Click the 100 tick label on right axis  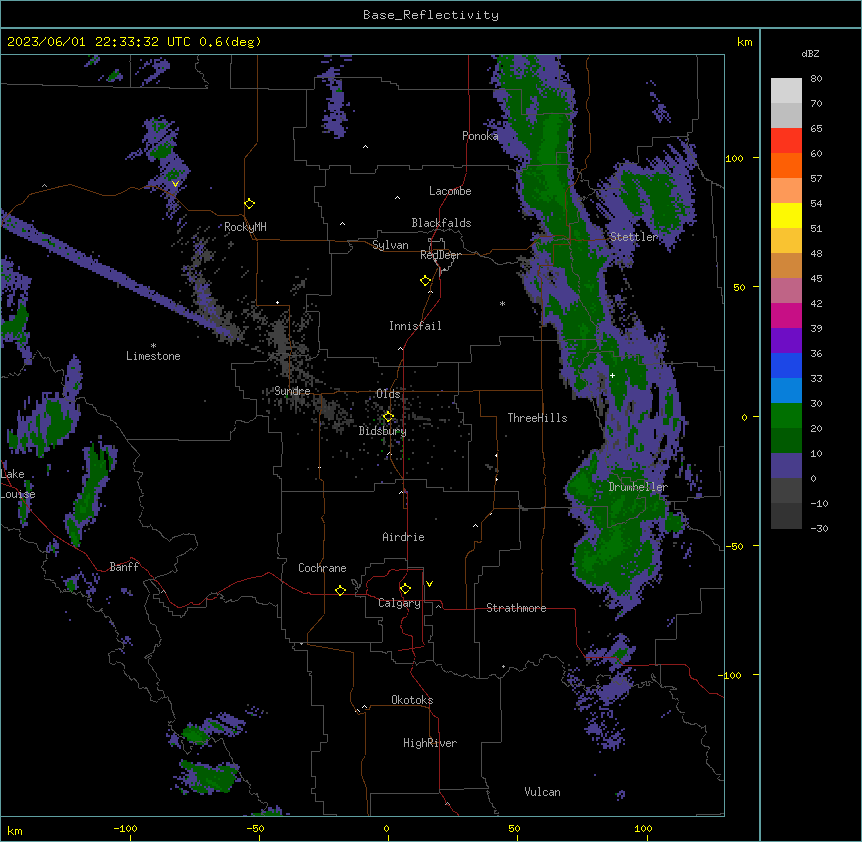[x=734, y=158]
